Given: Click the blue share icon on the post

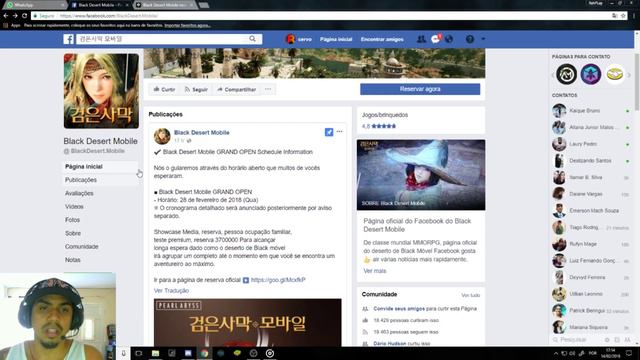Looking at the screenshot, I should click(329, 132).
